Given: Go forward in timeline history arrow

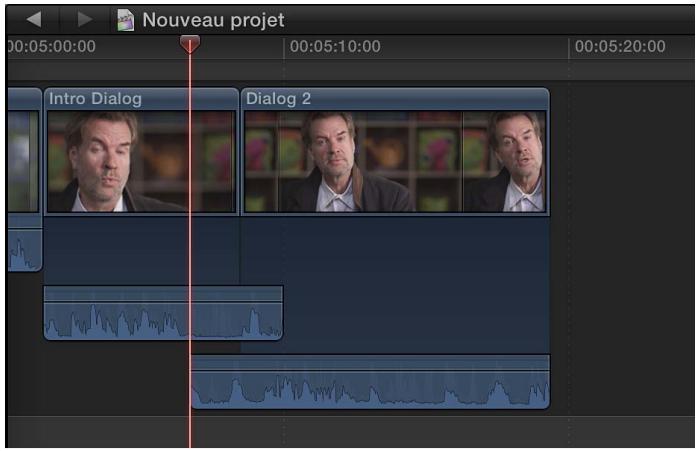Looking at the screenshot, I should click(85, 19).
